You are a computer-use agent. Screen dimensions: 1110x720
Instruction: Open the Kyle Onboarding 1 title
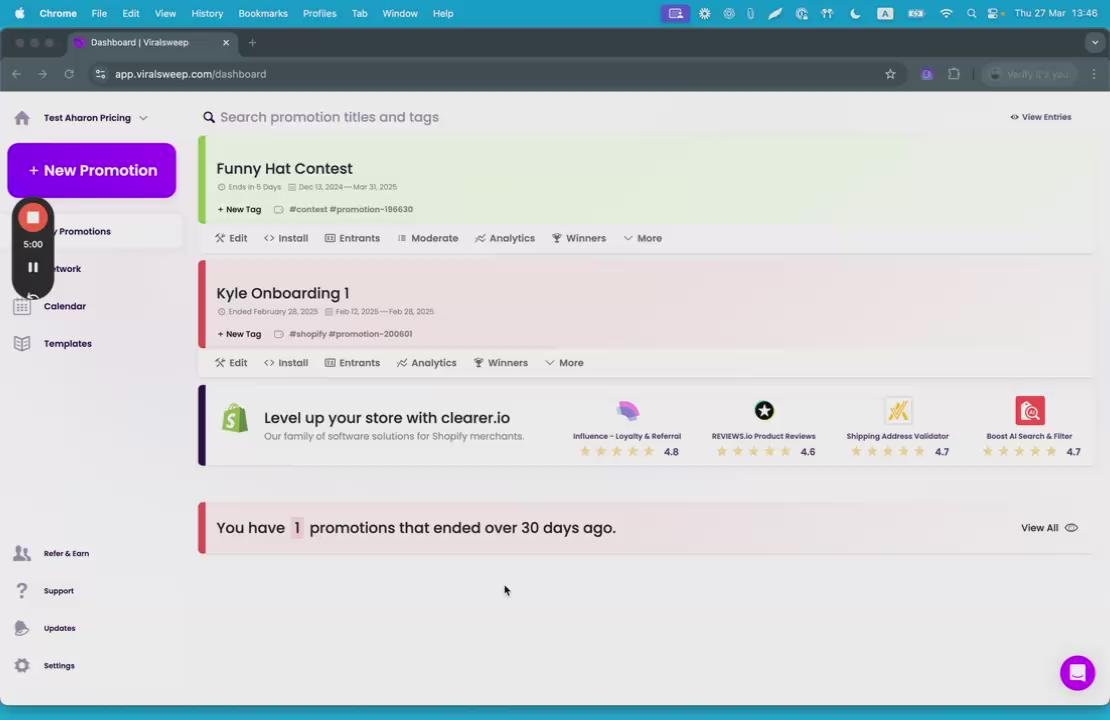click(282, 293)
